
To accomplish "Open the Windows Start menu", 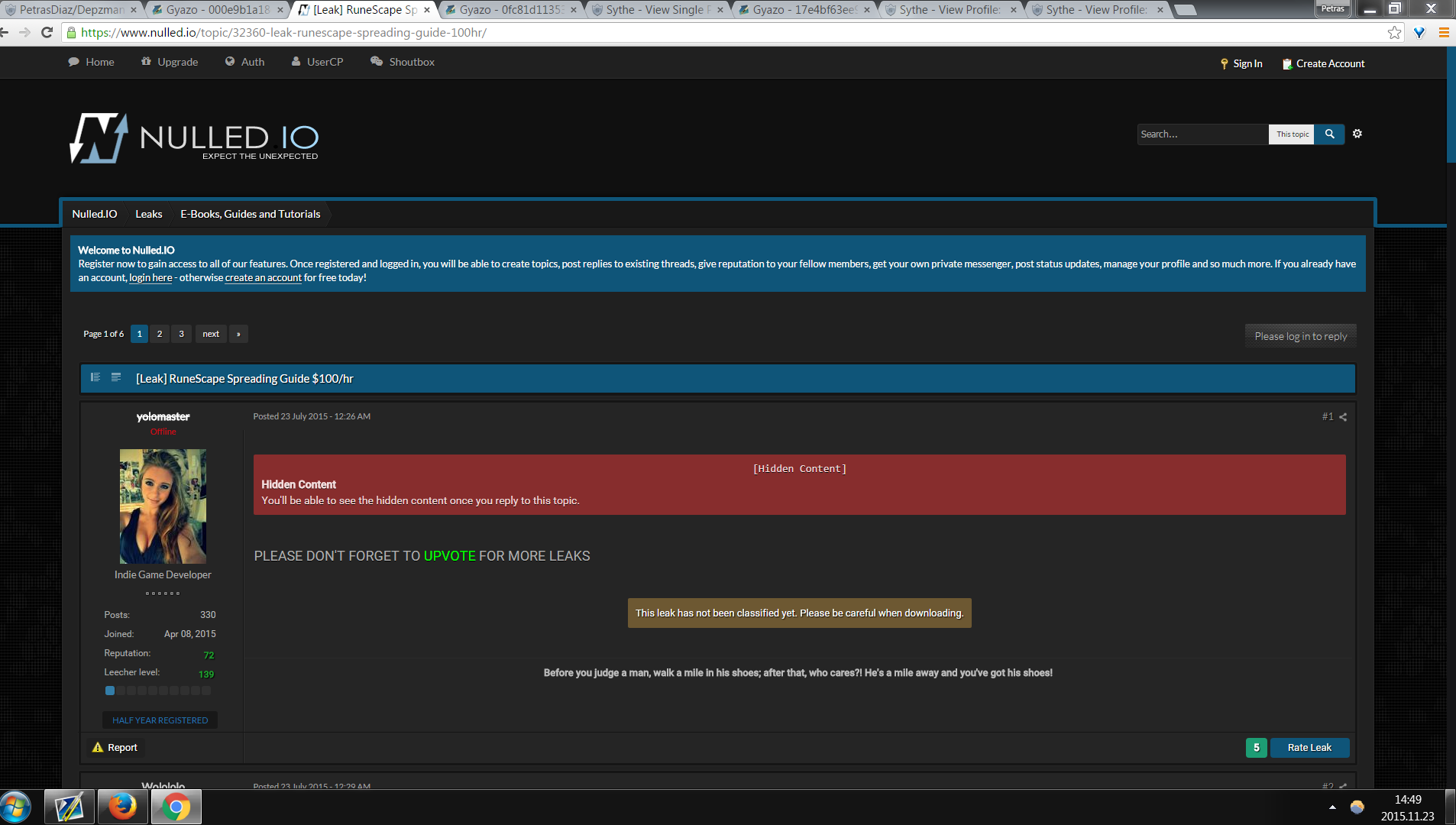I will [x=15, y=807].
